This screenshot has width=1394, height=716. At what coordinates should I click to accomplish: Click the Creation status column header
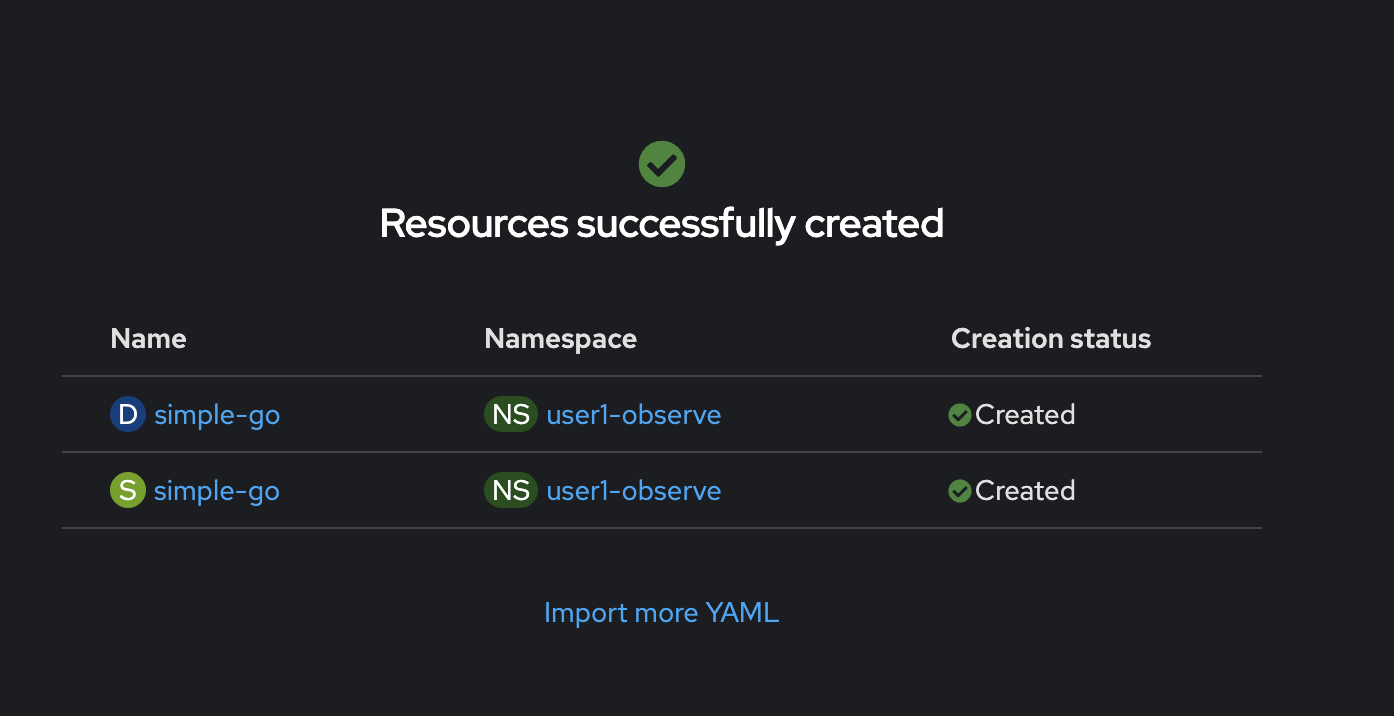[1051, 339]
